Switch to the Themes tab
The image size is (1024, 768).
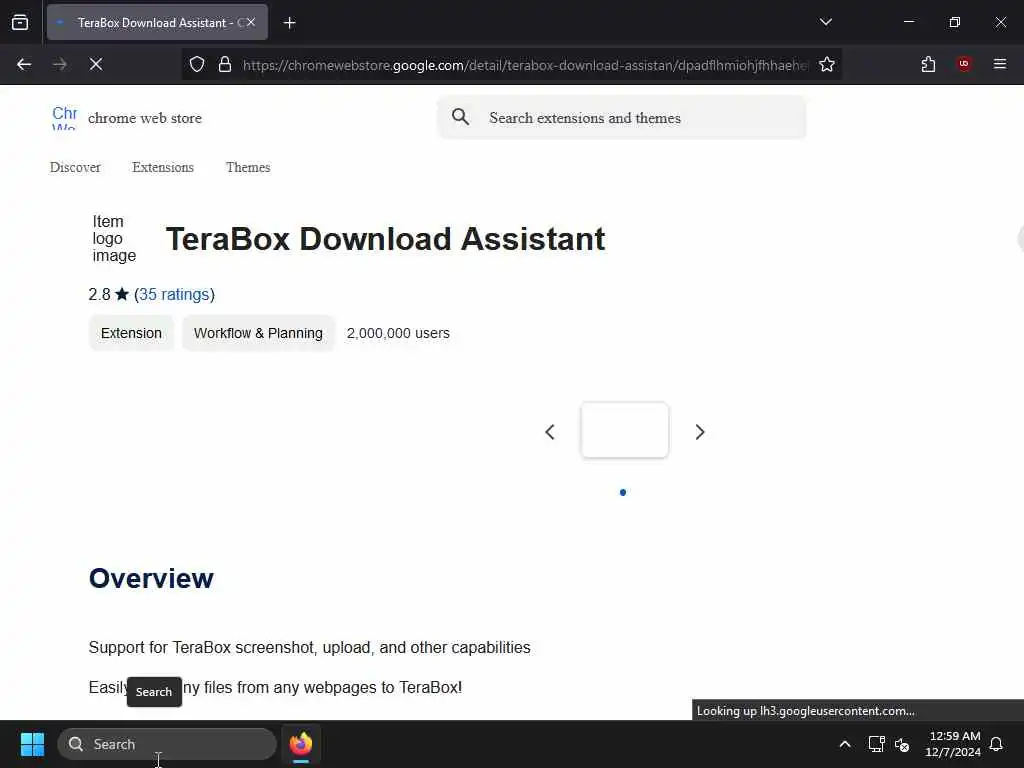click(248, 167)
